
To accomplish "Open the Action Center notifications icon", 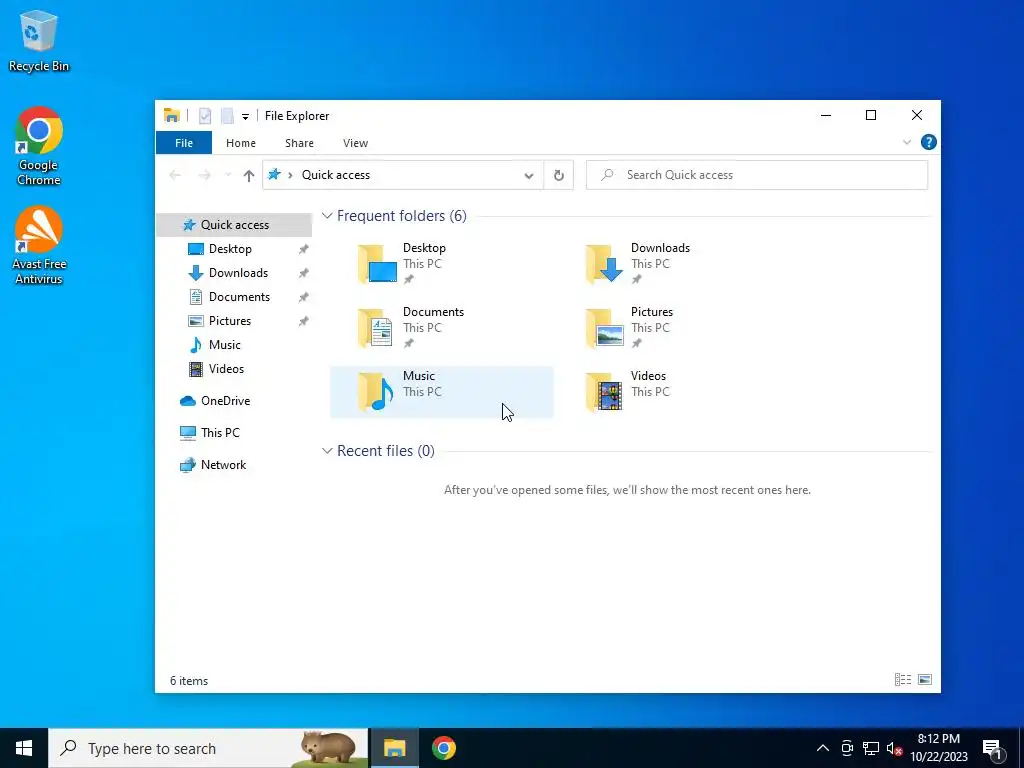I will (991, 748).
